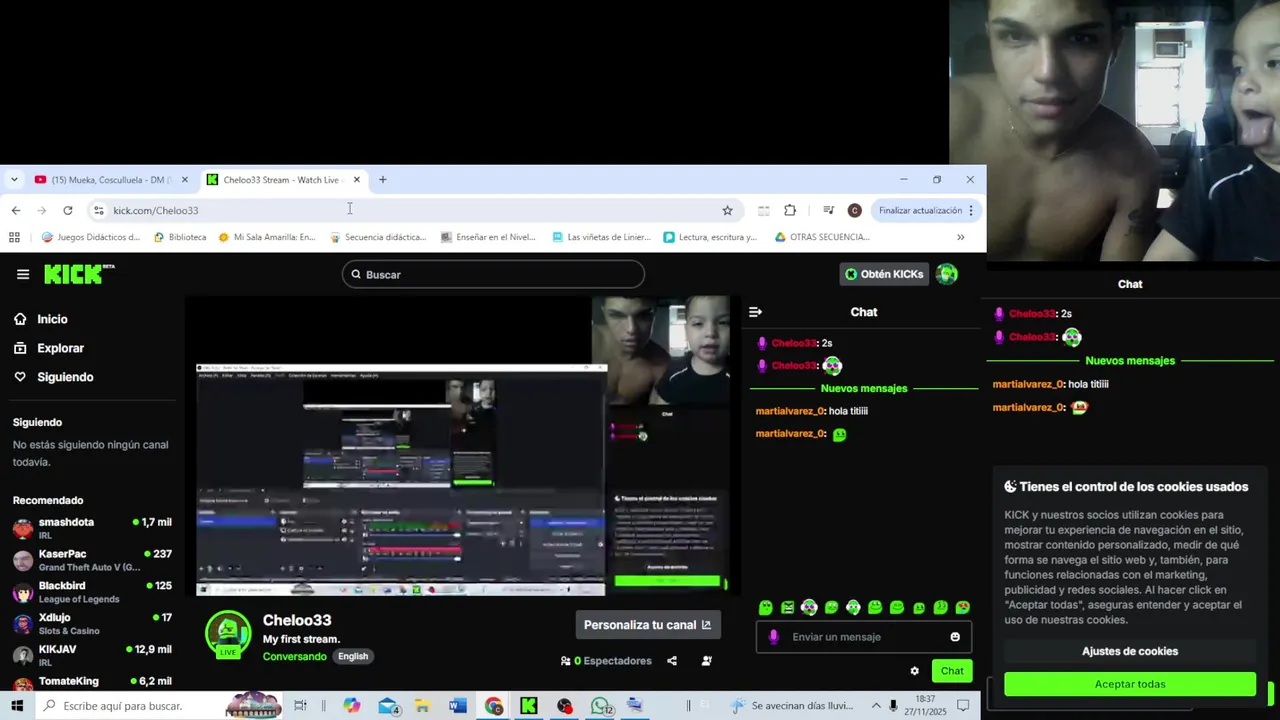Click the Cheloo33 live avatar
Image resolution: width=1280 pixels, height=720 pixels.
pos(228,634)
